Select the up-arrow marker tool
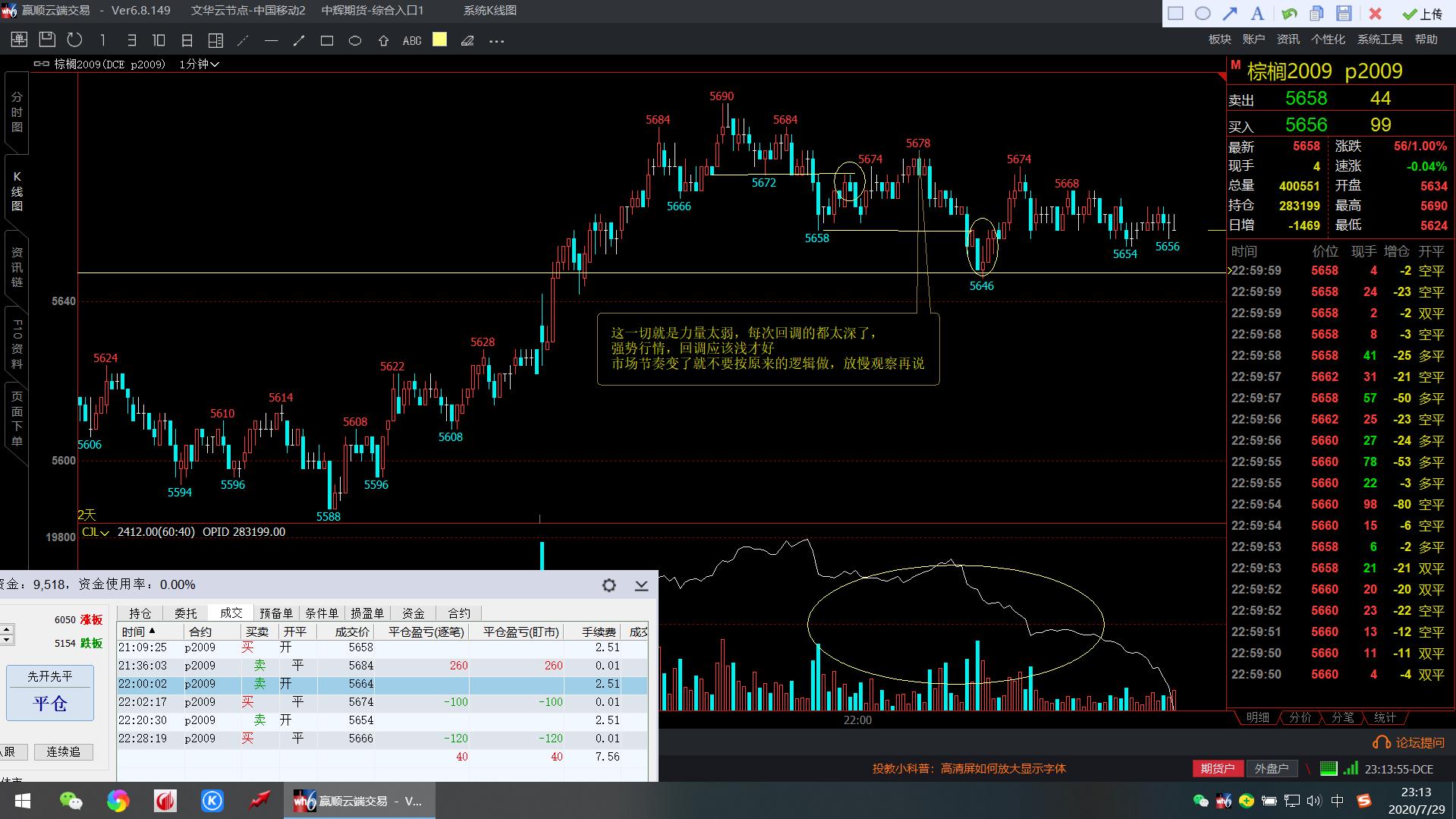 click(383, 40)
